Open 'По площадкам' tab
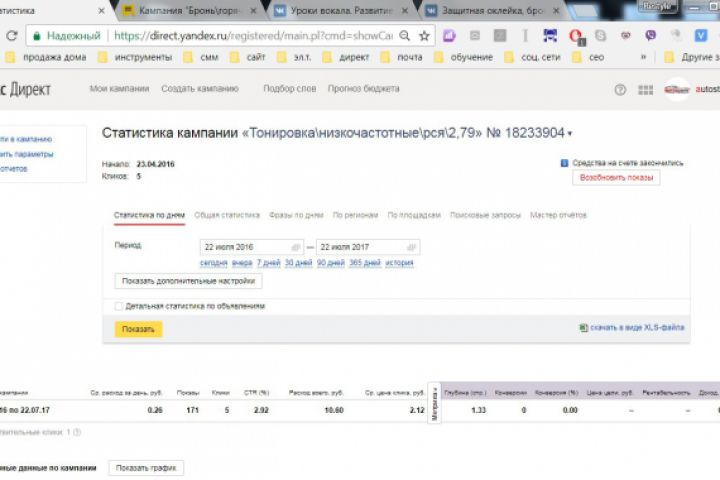 [x=414, y=215]
